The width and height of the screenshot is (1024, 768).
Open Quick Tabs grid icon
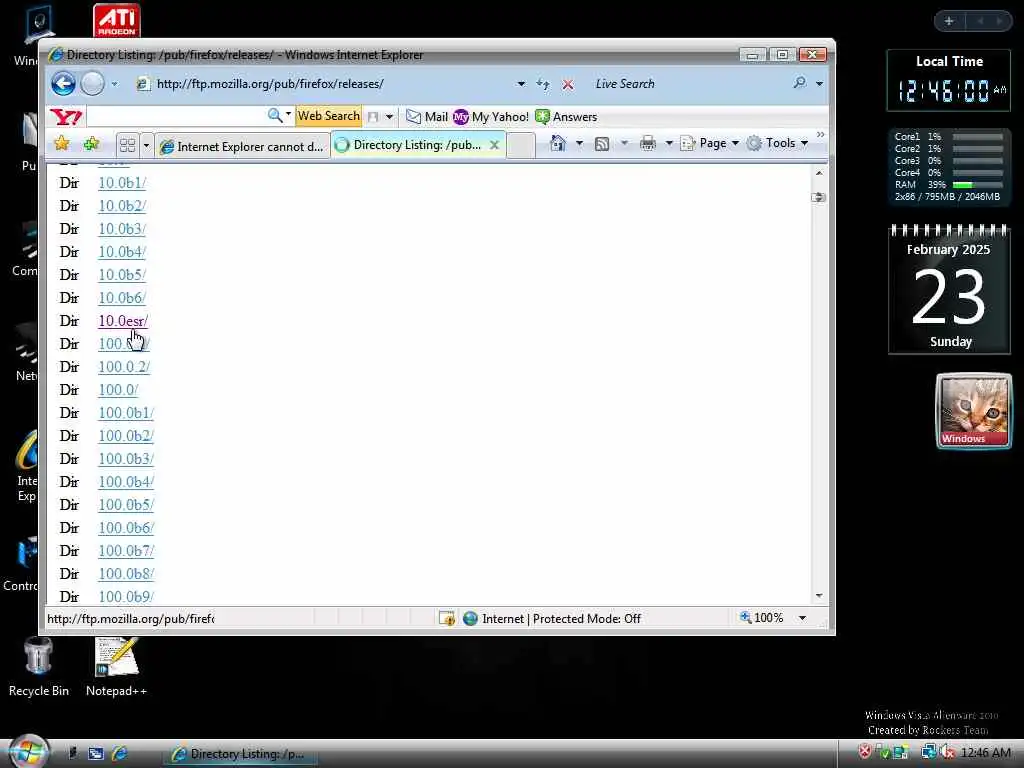pyautogui.click(x=127, y=144)
